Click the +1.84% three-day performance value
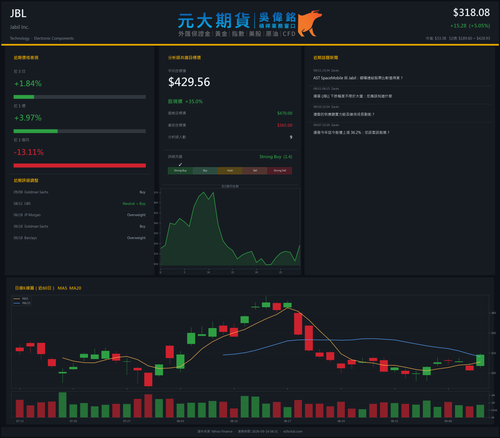This screenshot has width=500, height=438. 28,83
